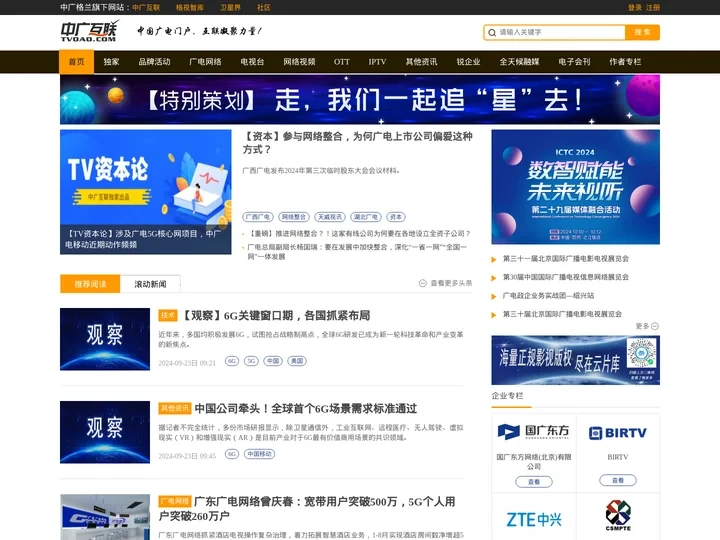This screenshot has width=720, height=540.
Task: Select IPTV in the navigation bar
Action: coord(377,62)
